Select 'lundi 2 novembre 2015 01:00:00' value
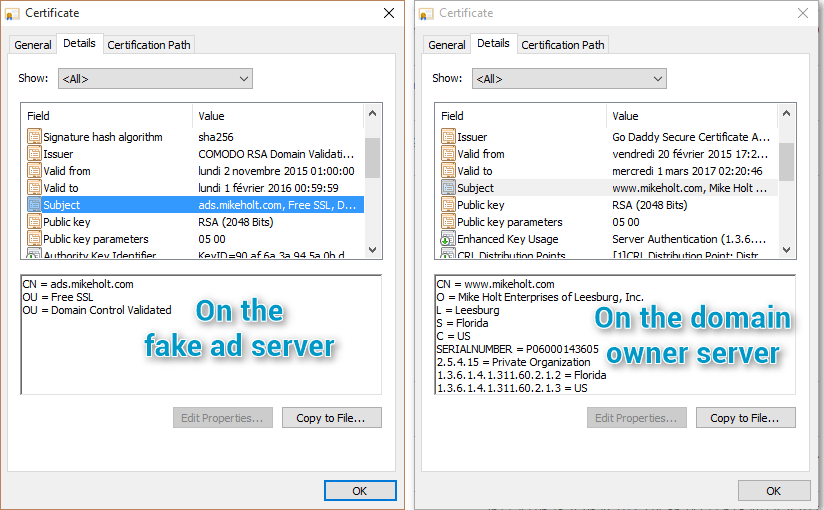This screenshot has height=510, width=824. [276, 171]
